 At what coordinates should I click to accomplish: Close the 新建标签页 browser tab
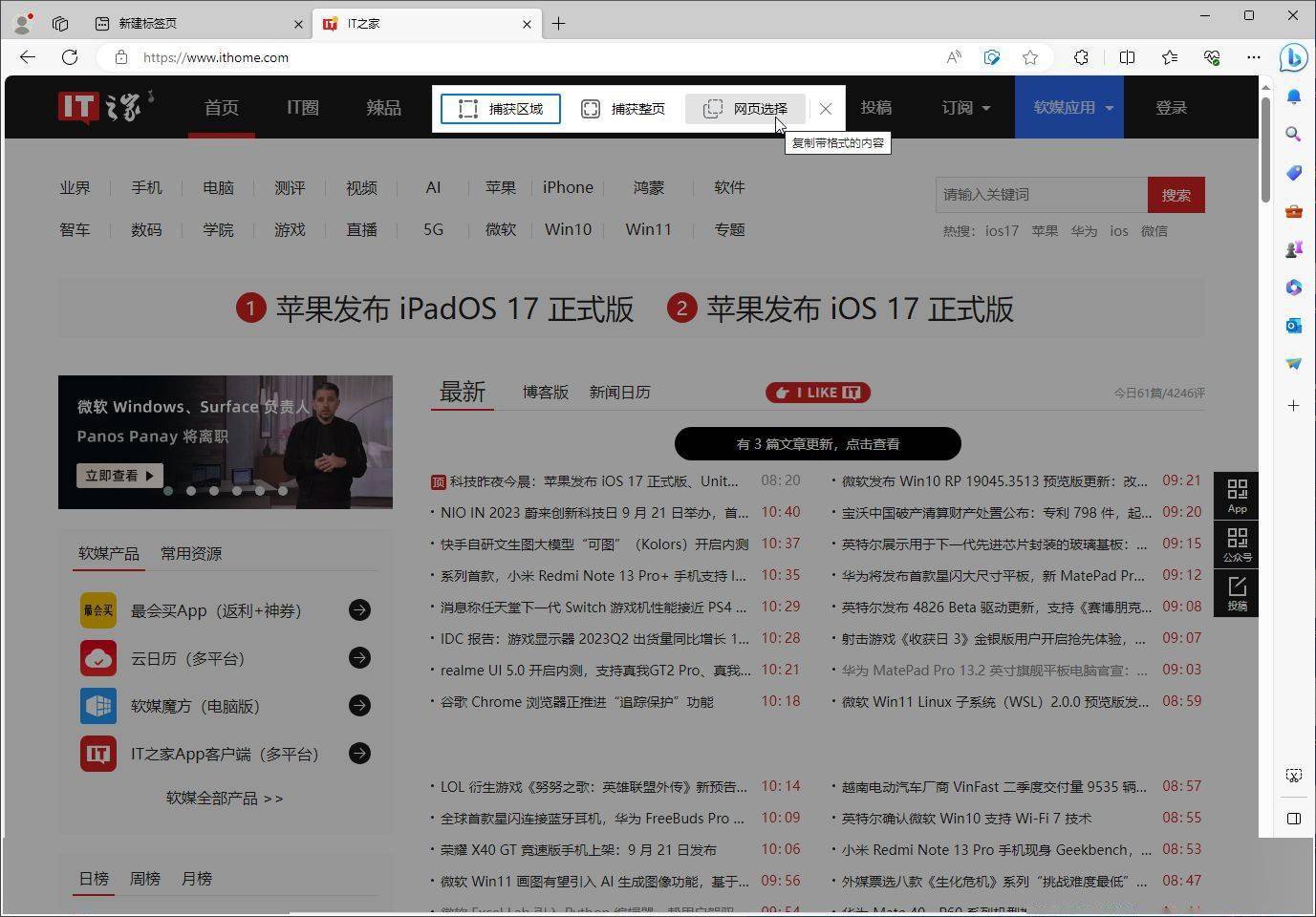point(298,24)
